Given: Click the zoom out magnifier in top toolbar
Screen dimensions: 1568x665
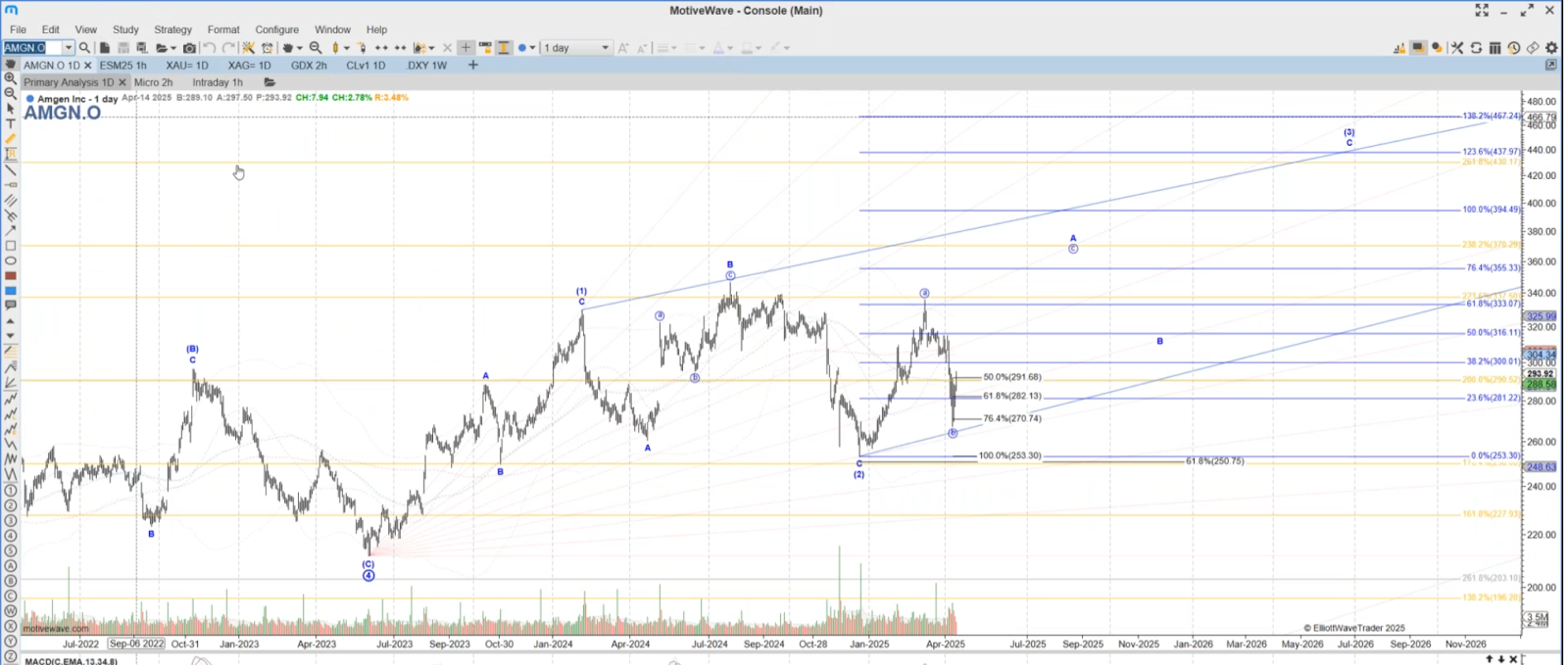Looking at the screenshot, I should [x=316, y=48].
